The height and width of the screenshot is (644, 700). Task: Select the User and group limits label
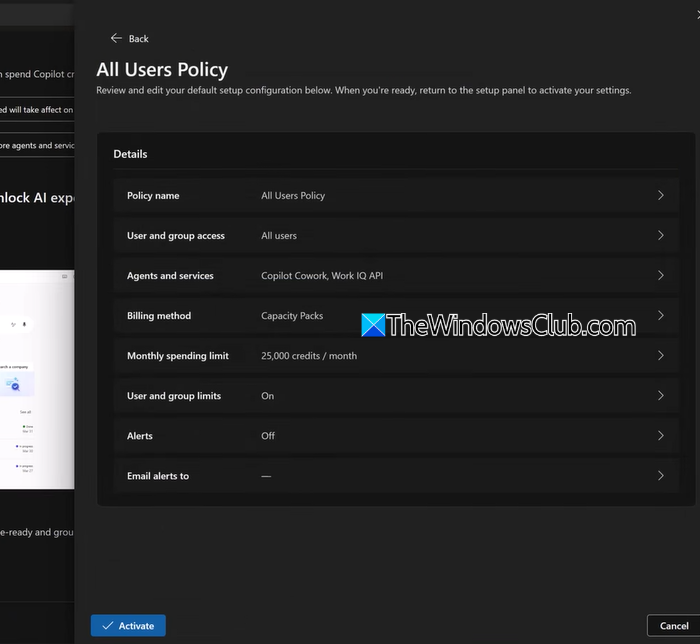point(174,396)
